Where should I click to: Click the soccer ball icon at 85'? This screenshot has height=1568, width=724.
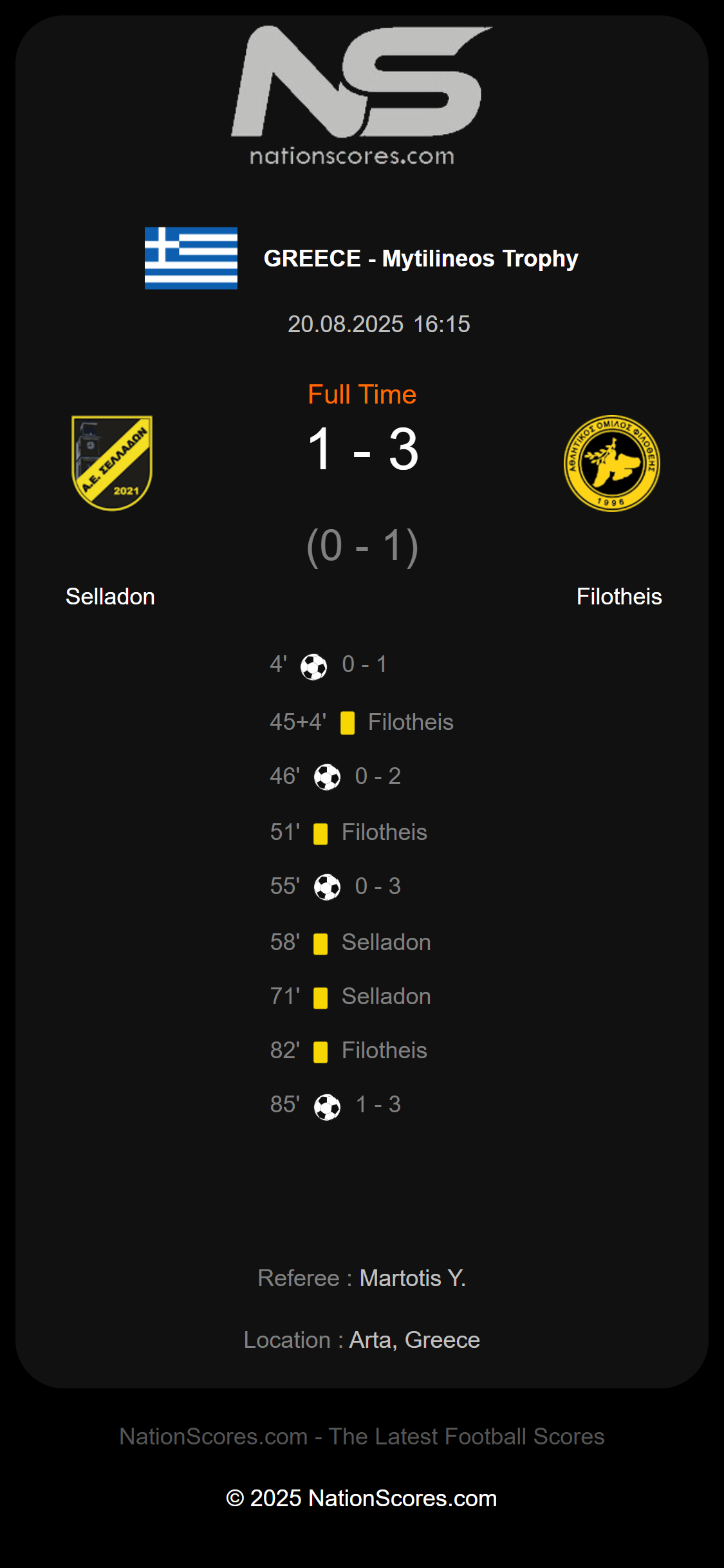[327, 1107]
